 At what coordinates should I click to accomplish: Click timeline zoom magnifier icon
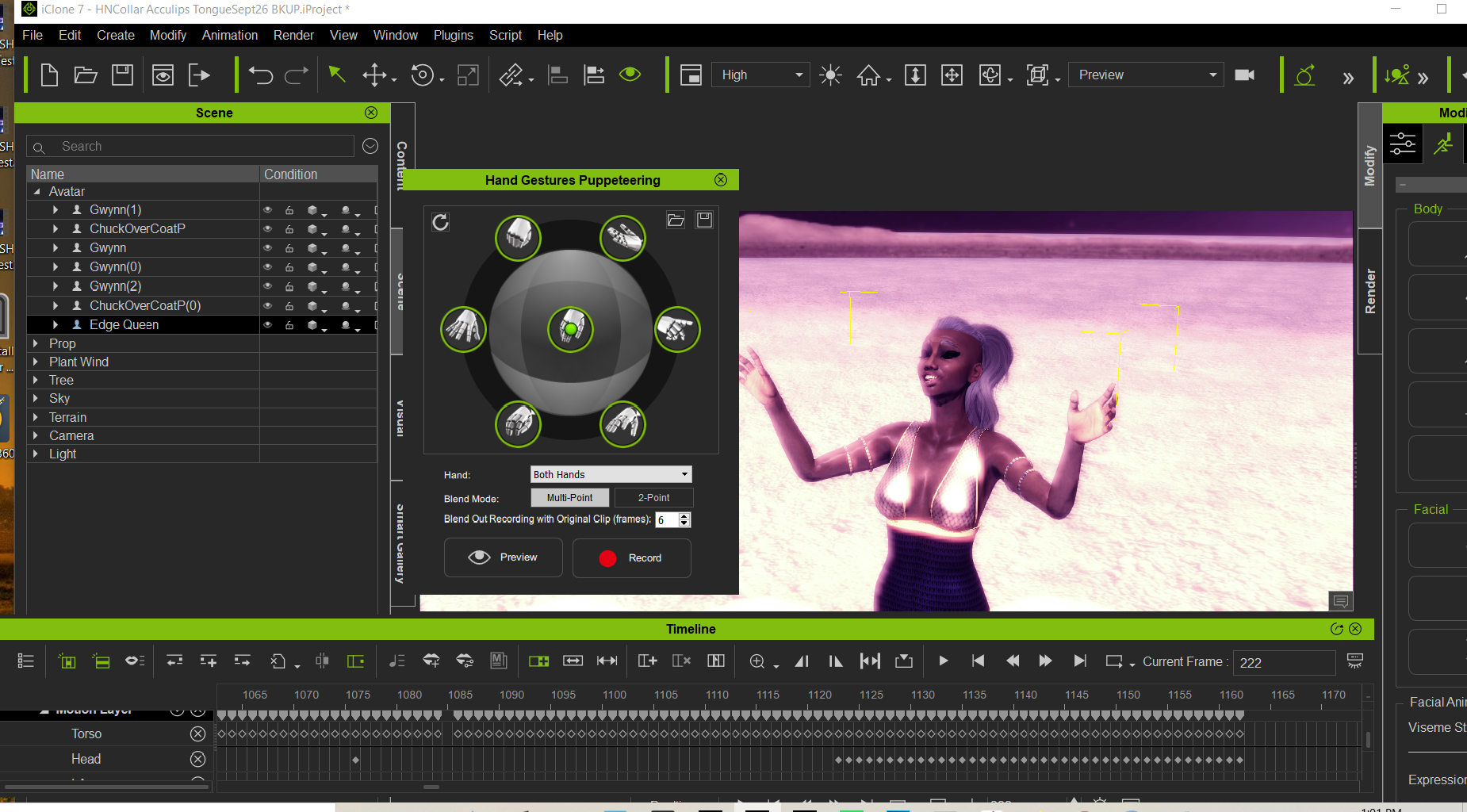757,661
